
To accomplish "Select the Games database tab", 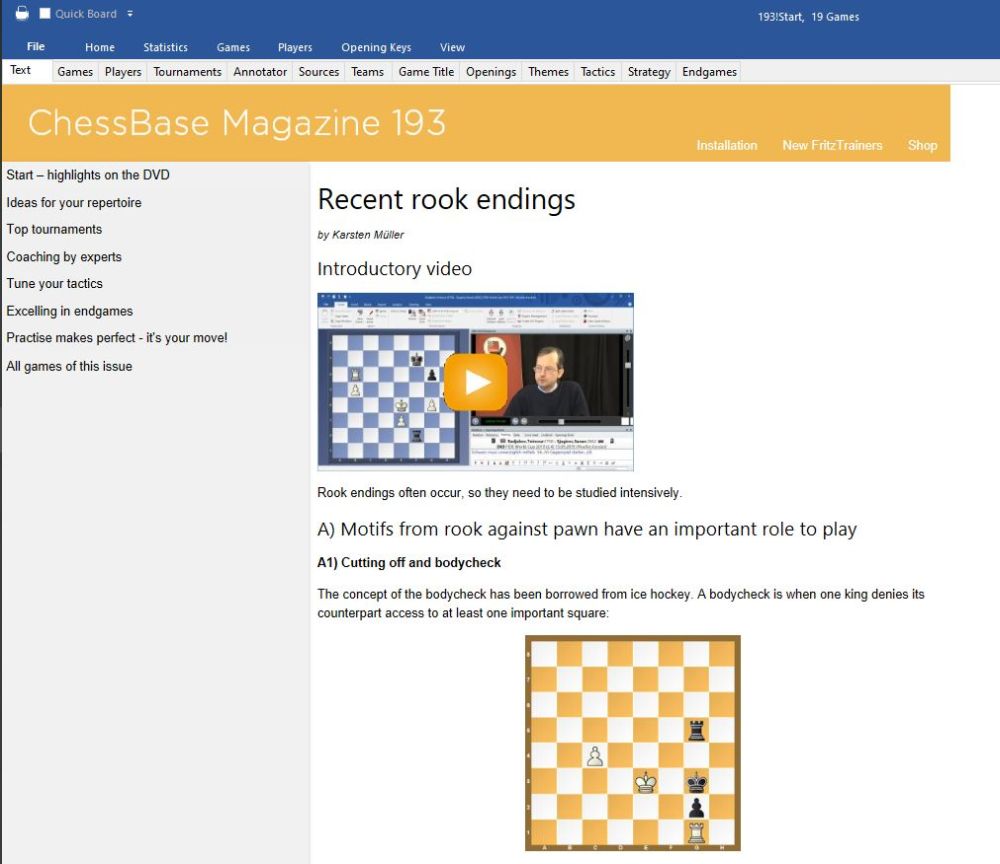I will (75, 71).
